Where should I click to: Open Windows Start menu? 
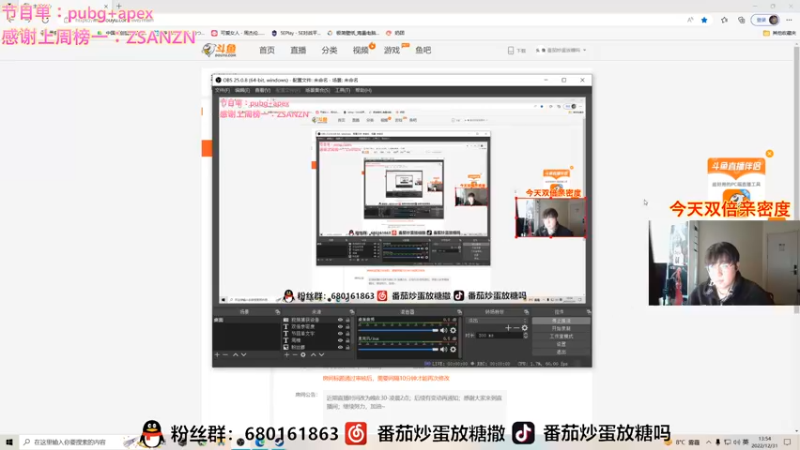[x=9, y=442]
